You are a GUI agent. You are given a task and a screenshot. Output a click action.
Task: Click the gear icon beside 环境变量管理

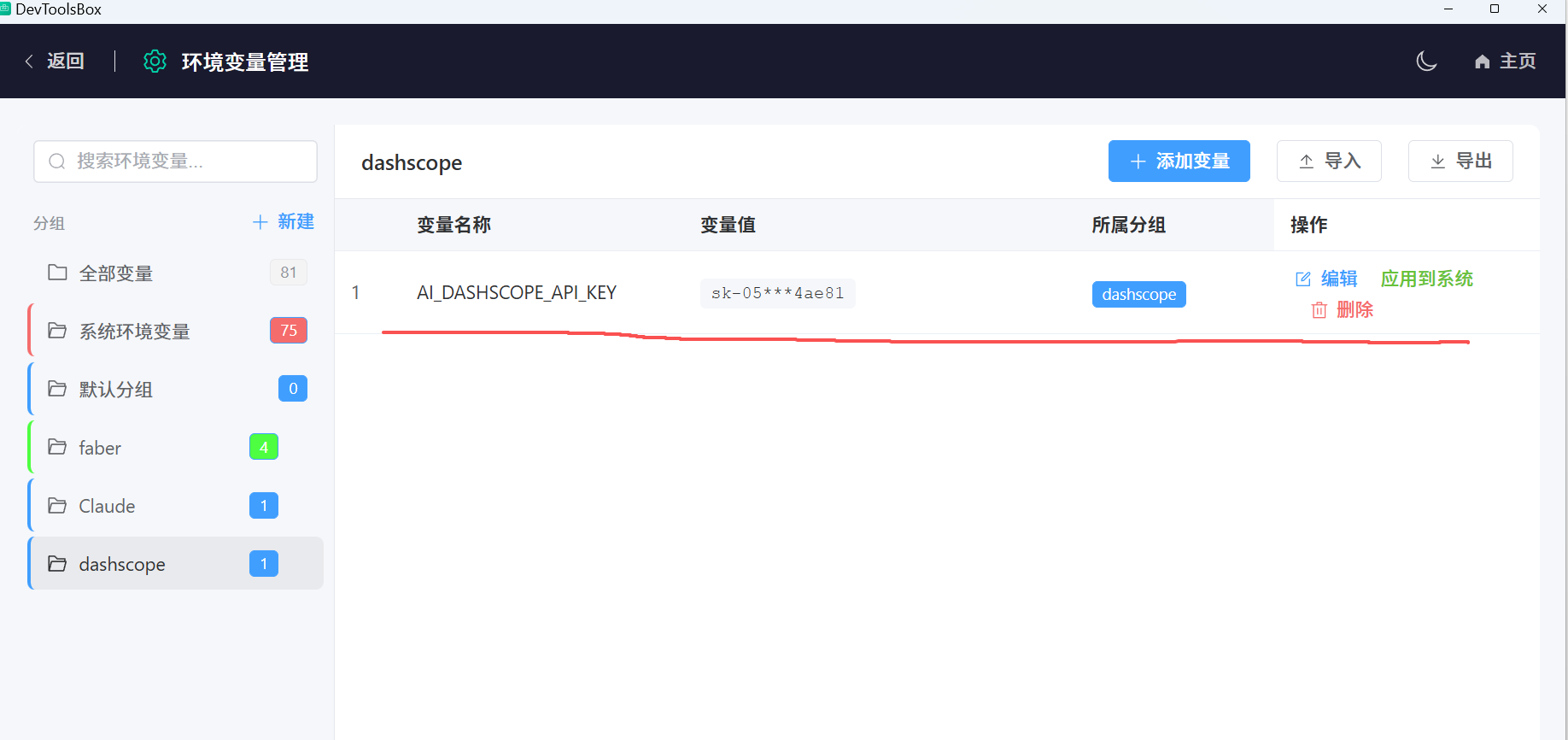155,62
